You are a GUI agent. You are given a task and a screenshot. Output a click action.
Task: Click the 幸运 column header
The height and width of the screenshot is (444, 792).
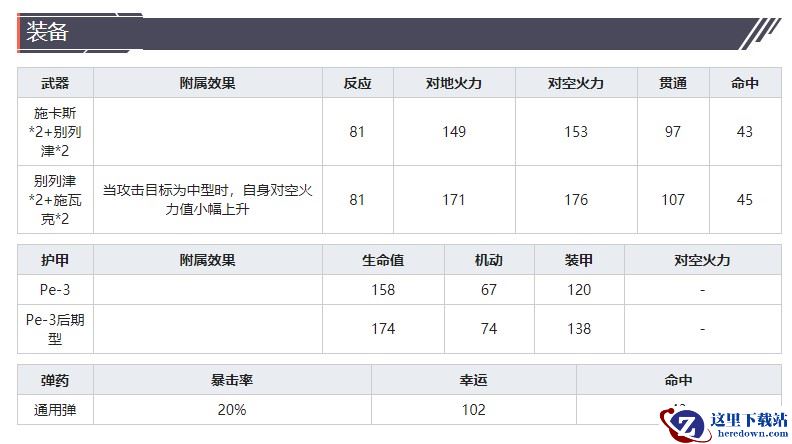click(473, 380)
